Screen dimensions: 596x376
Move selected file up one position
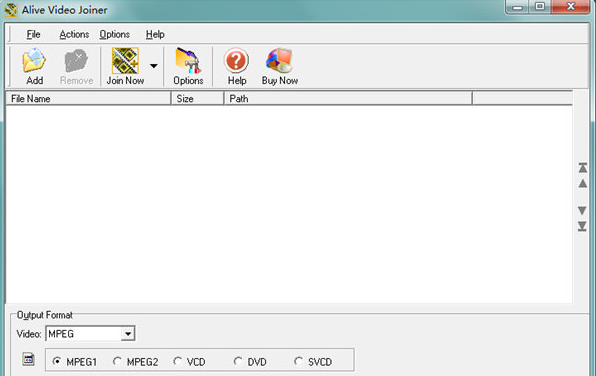[582, 184]
